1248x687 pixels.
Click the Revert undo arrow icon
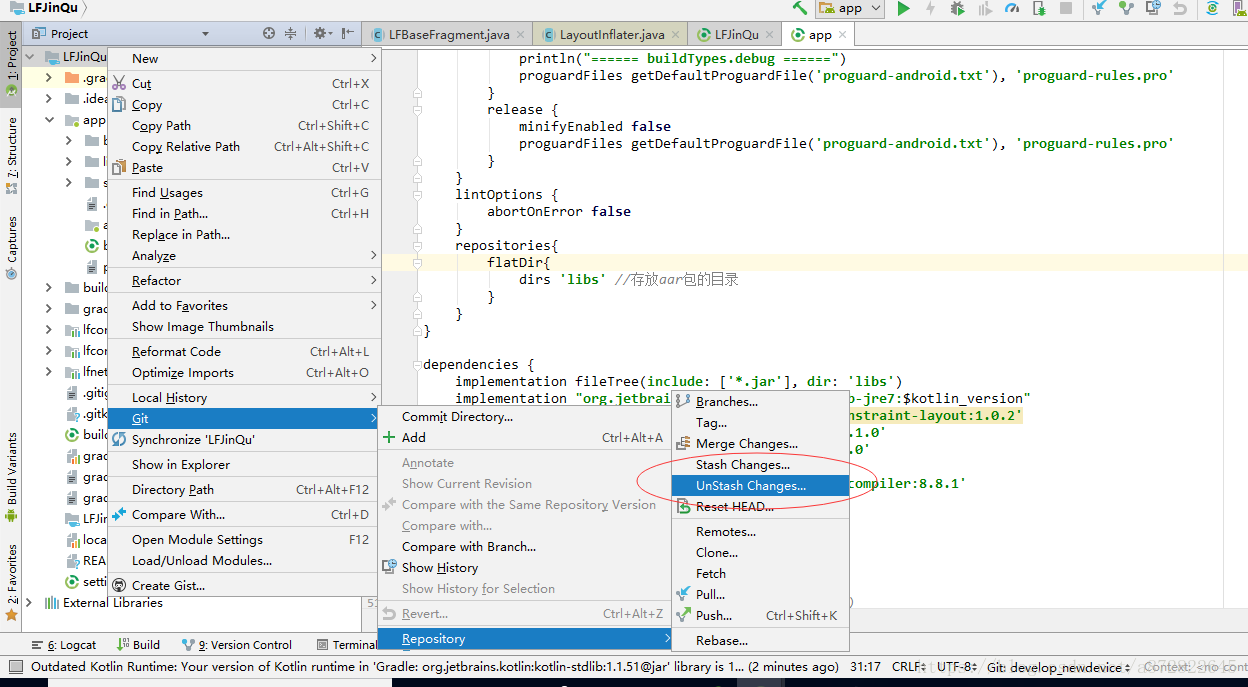tap(1180, 8)
